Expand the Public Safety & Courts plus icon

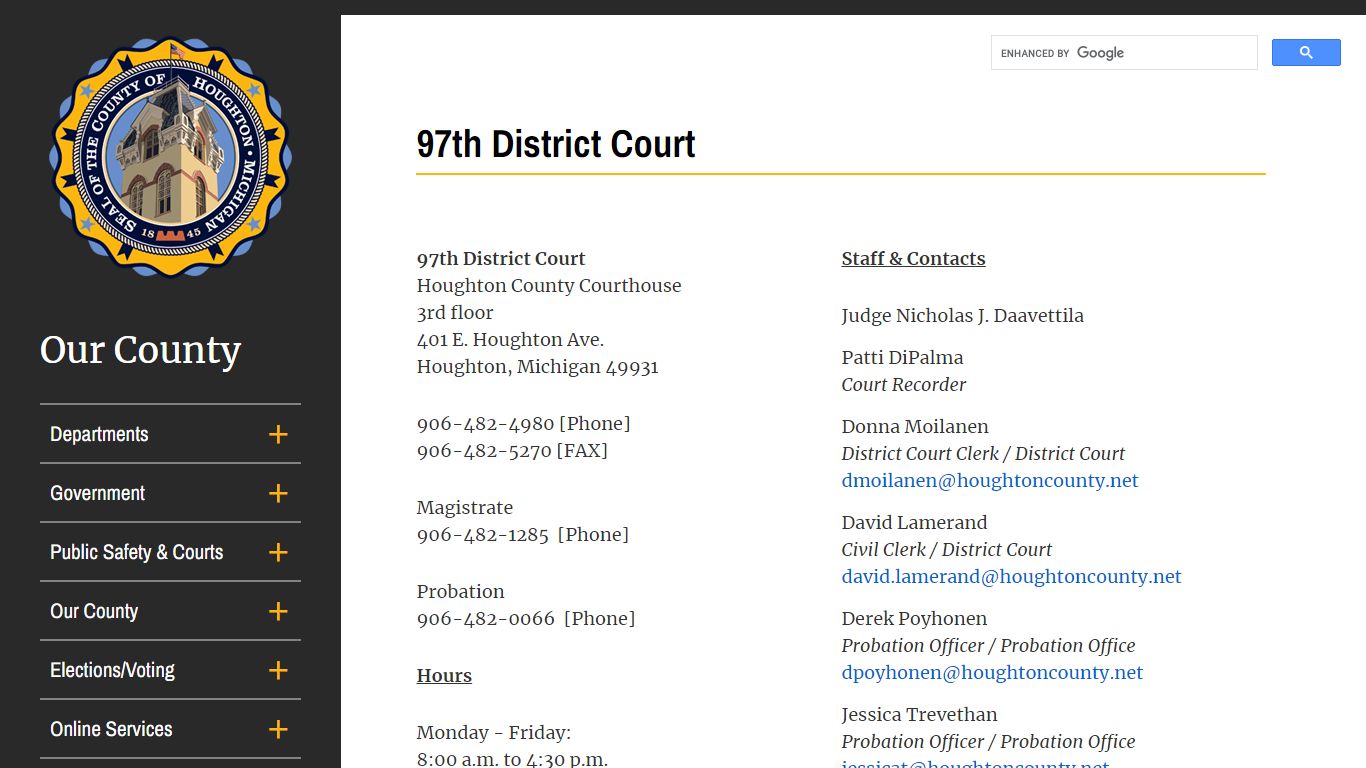point(278,552)
